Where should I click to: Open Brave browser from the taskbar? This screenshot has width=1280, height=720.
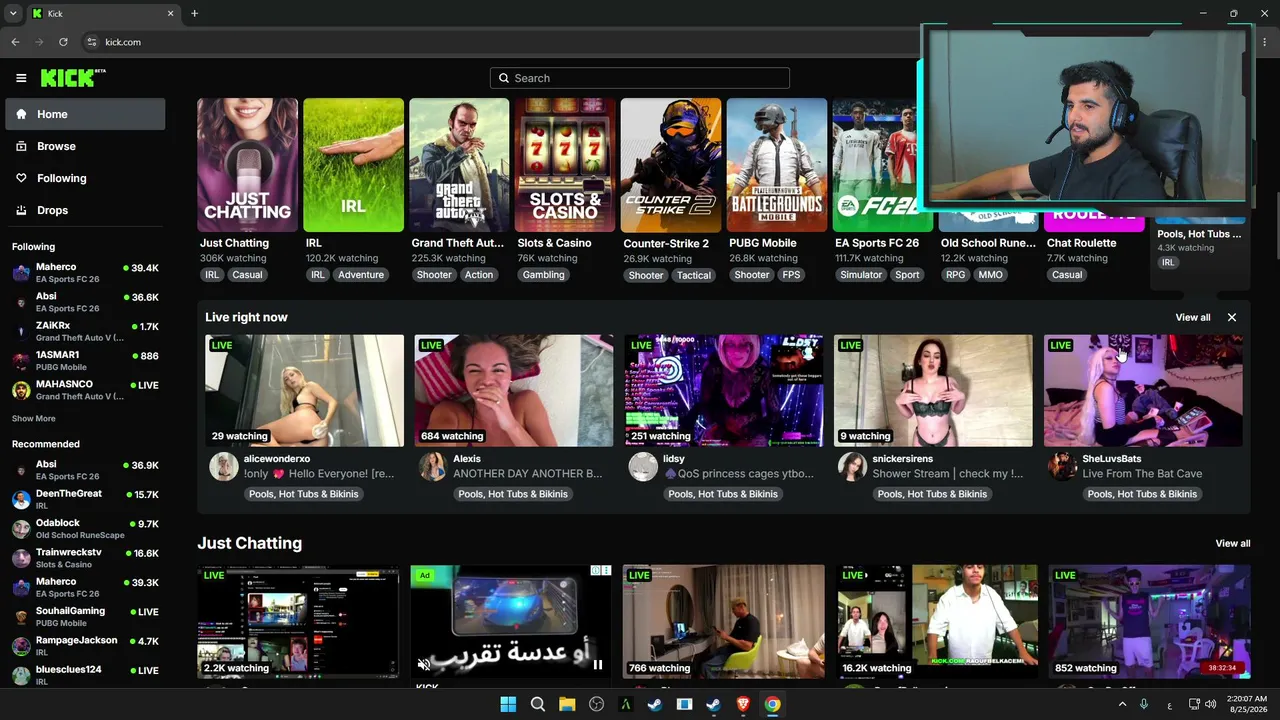743,704
